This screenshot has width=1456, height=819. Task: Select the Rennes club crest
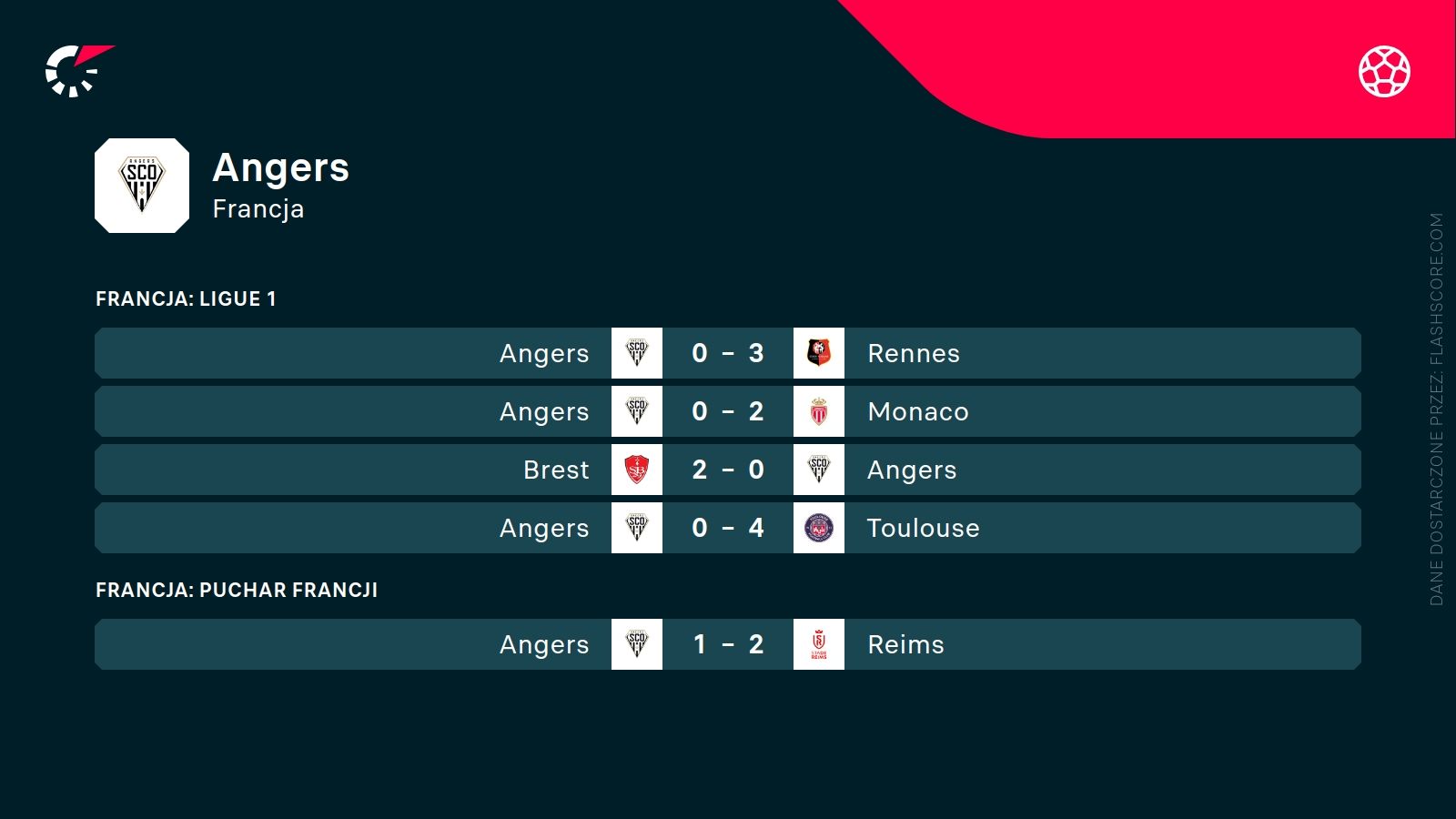(819, 353)
